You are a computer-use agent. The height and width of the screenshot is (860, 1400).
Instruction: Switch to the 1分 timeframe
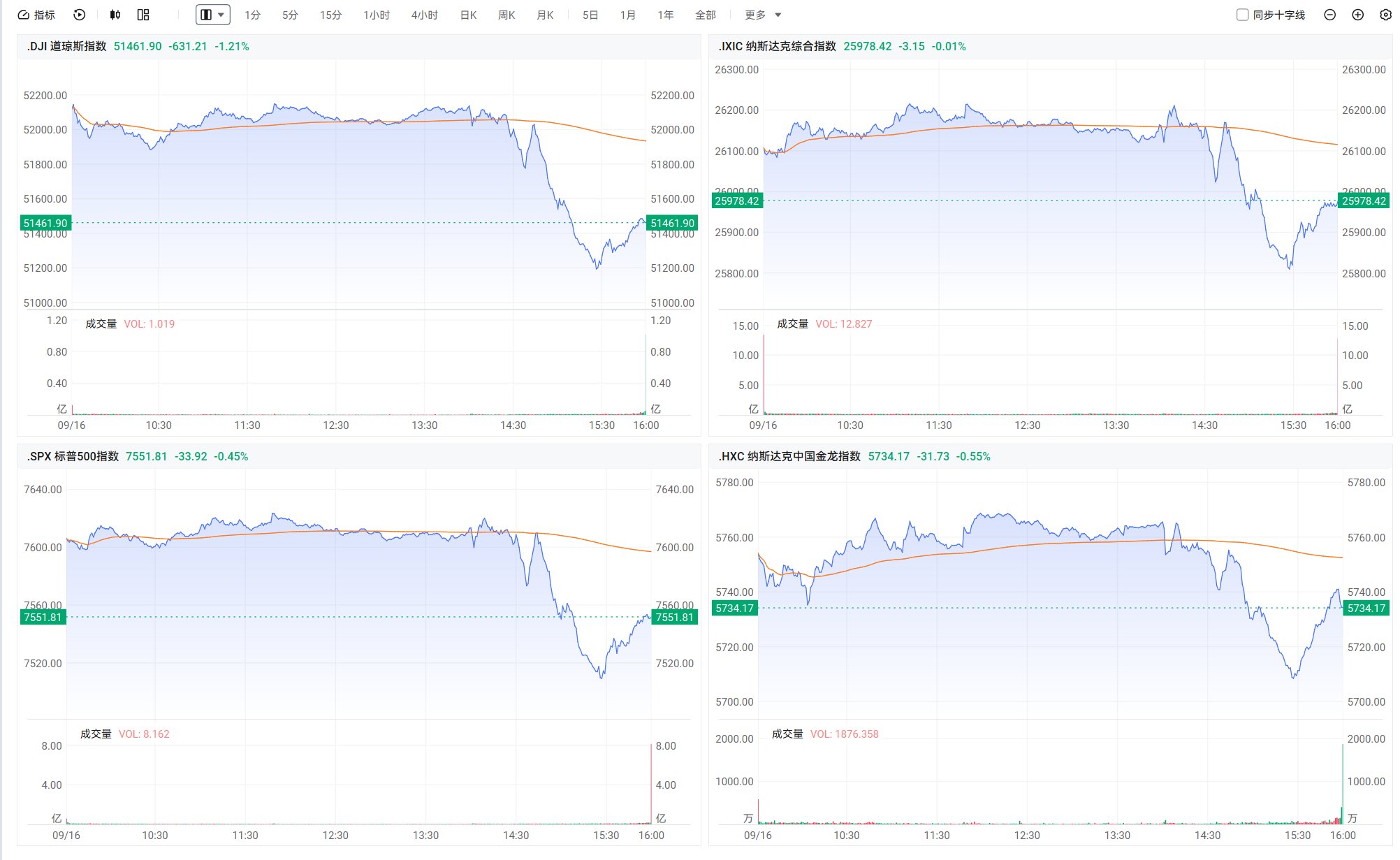point(252,15)
